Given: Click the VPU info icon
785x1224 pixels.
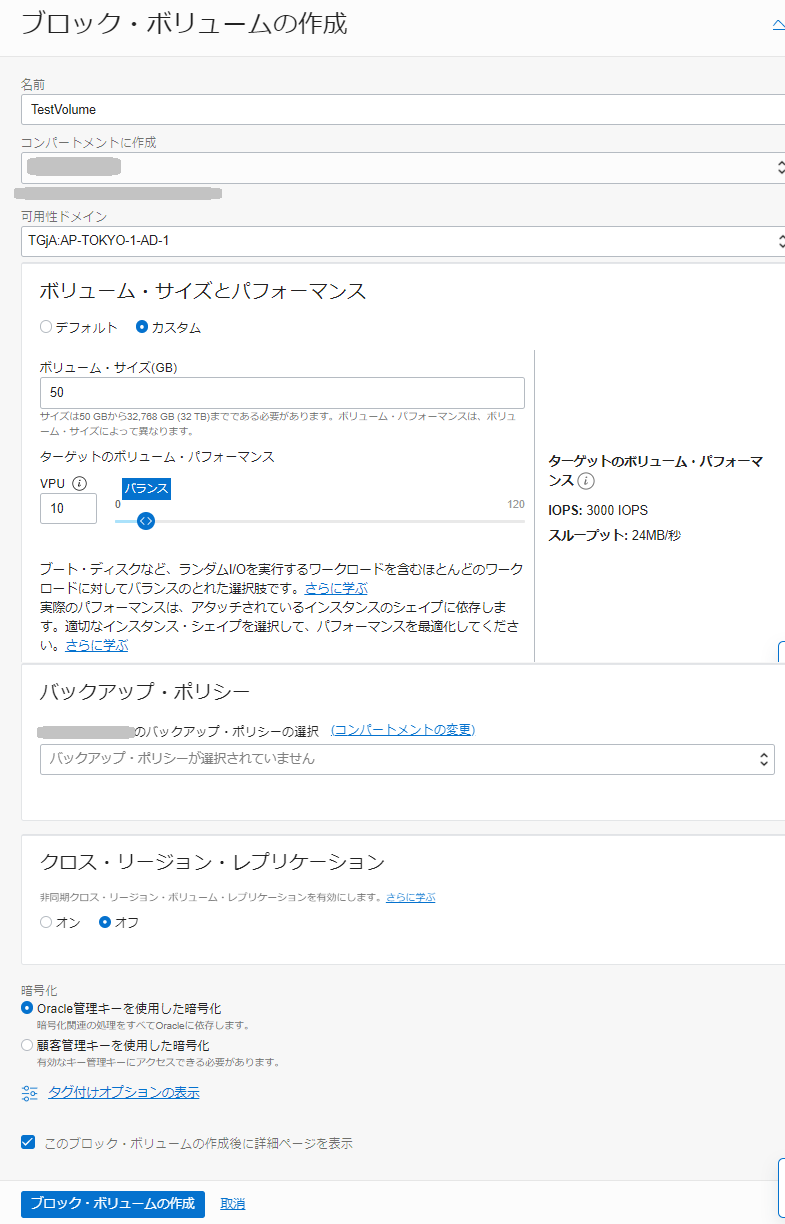Looking at the screenshot, I should point(79,483).
